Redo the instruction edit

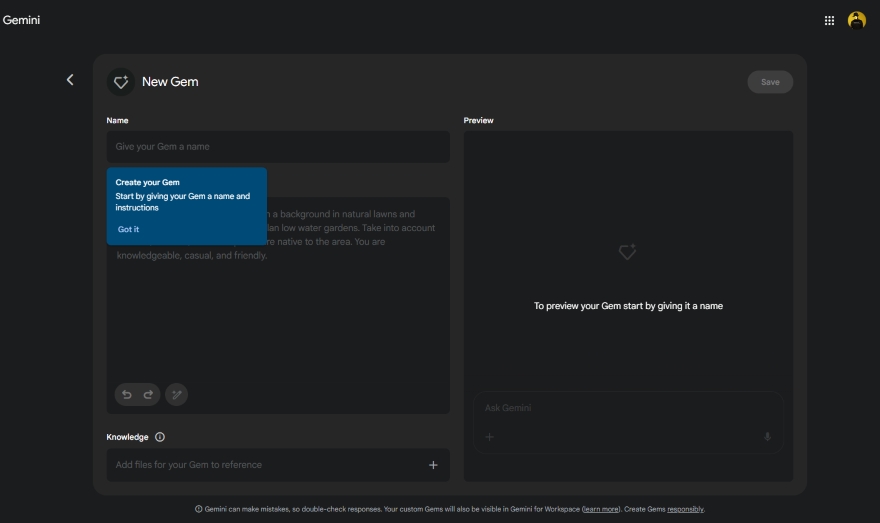149,395
